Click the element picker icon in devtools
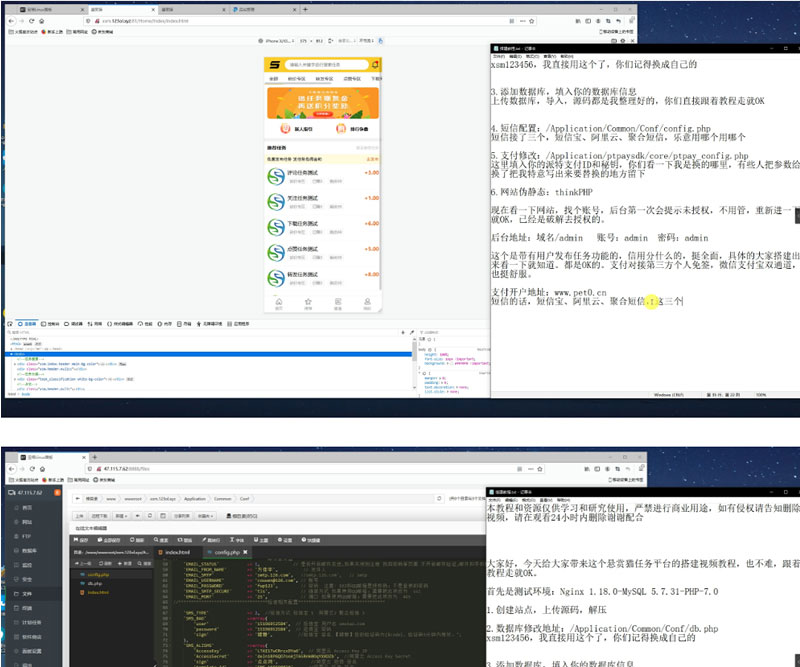 click(9, 324)
